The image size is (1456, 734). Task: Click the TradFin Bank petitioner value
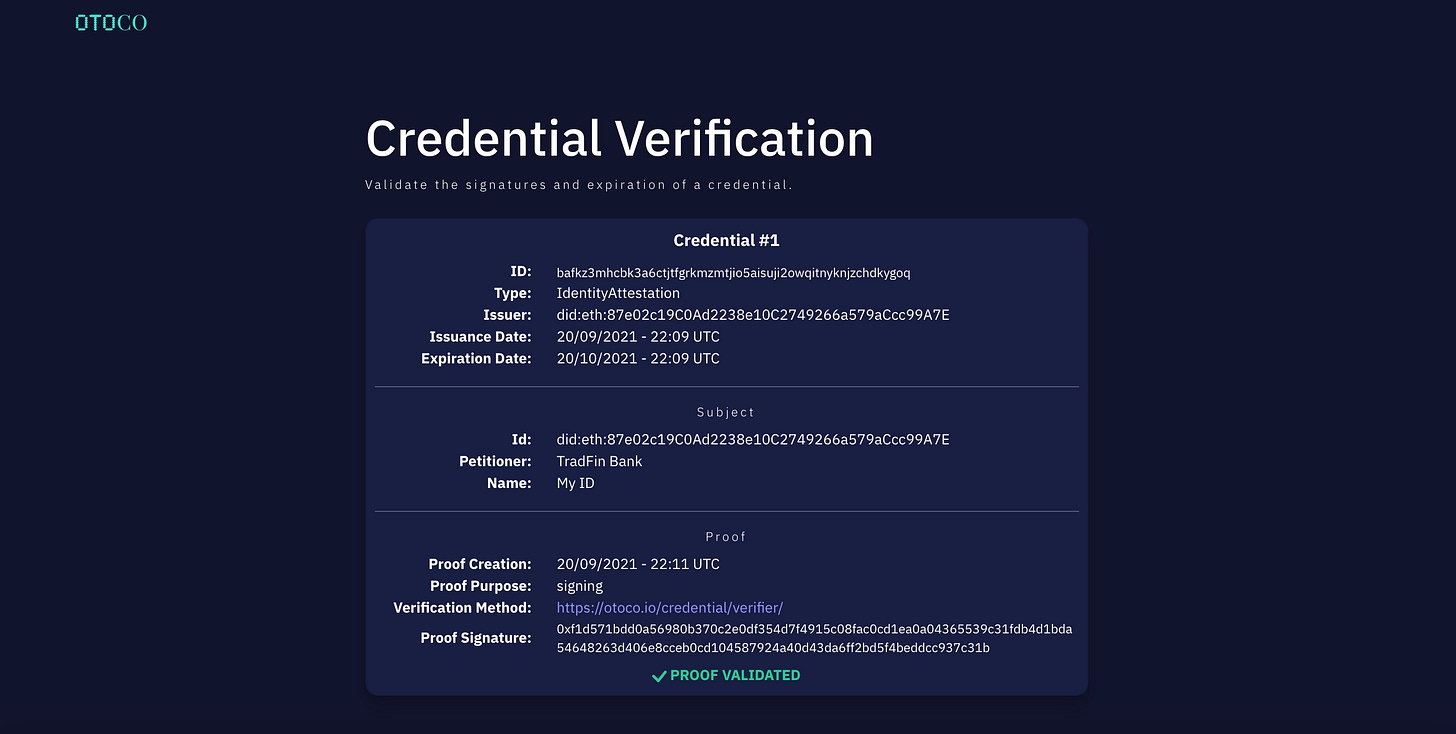coord(599,462)
